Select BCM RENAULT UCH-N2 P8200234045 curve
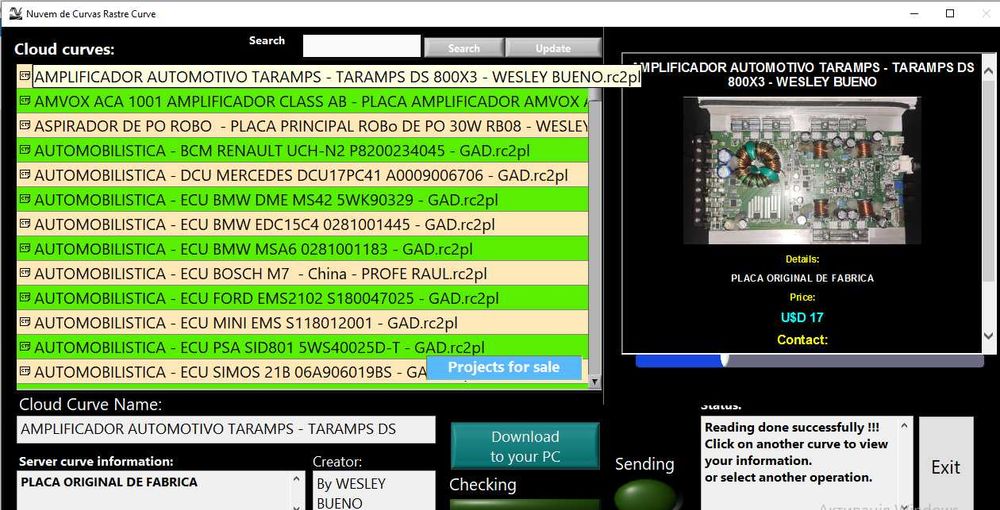This screenshot has height=510, width=1000. tap(302, 150)
